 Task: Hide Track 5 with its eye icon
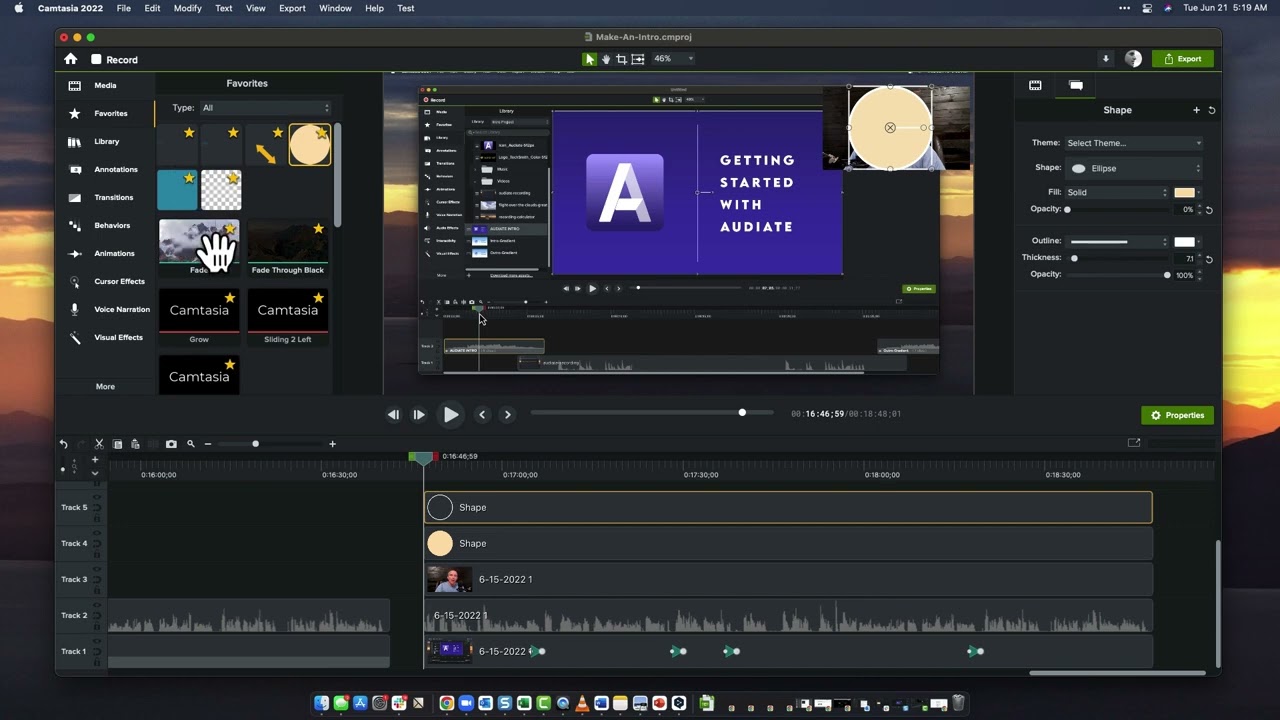coord(97,497)
